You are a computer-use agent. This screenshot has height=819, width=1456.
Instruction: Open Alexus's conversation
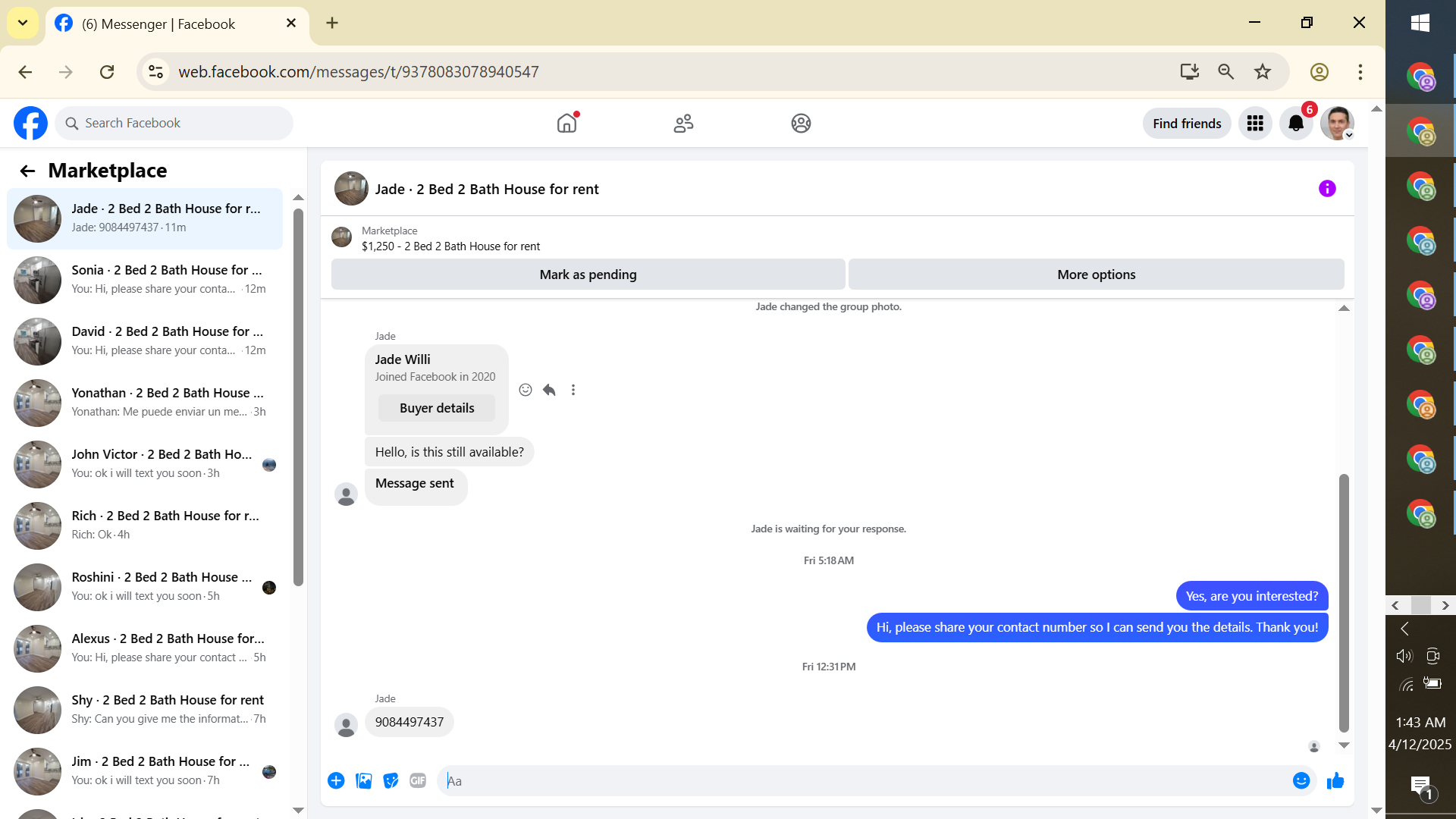point(145,648)
